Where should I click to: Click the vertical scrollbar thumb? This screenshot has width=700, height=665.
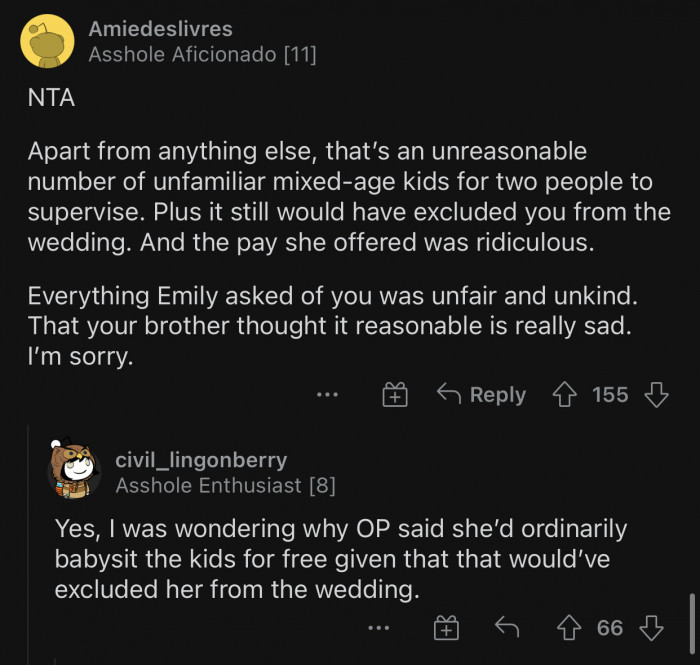click(x=692, y=620)
